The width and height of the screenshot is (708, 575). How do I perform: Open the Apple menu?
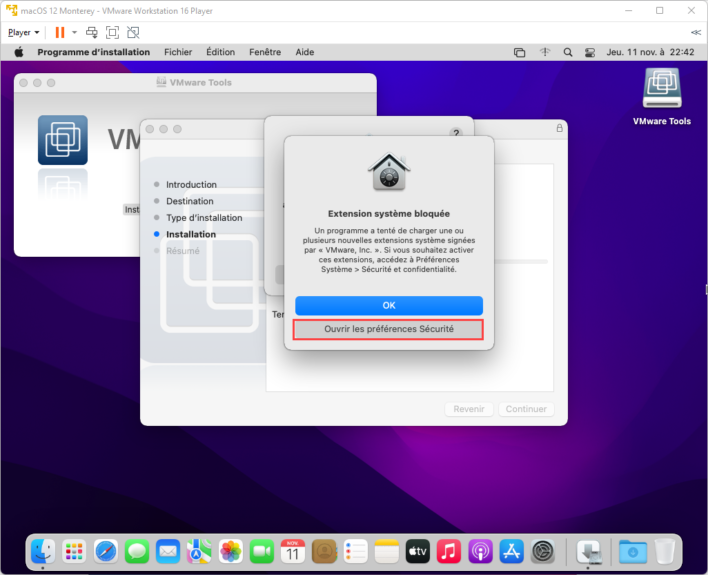pyautogui.click(x=19, y=52)
